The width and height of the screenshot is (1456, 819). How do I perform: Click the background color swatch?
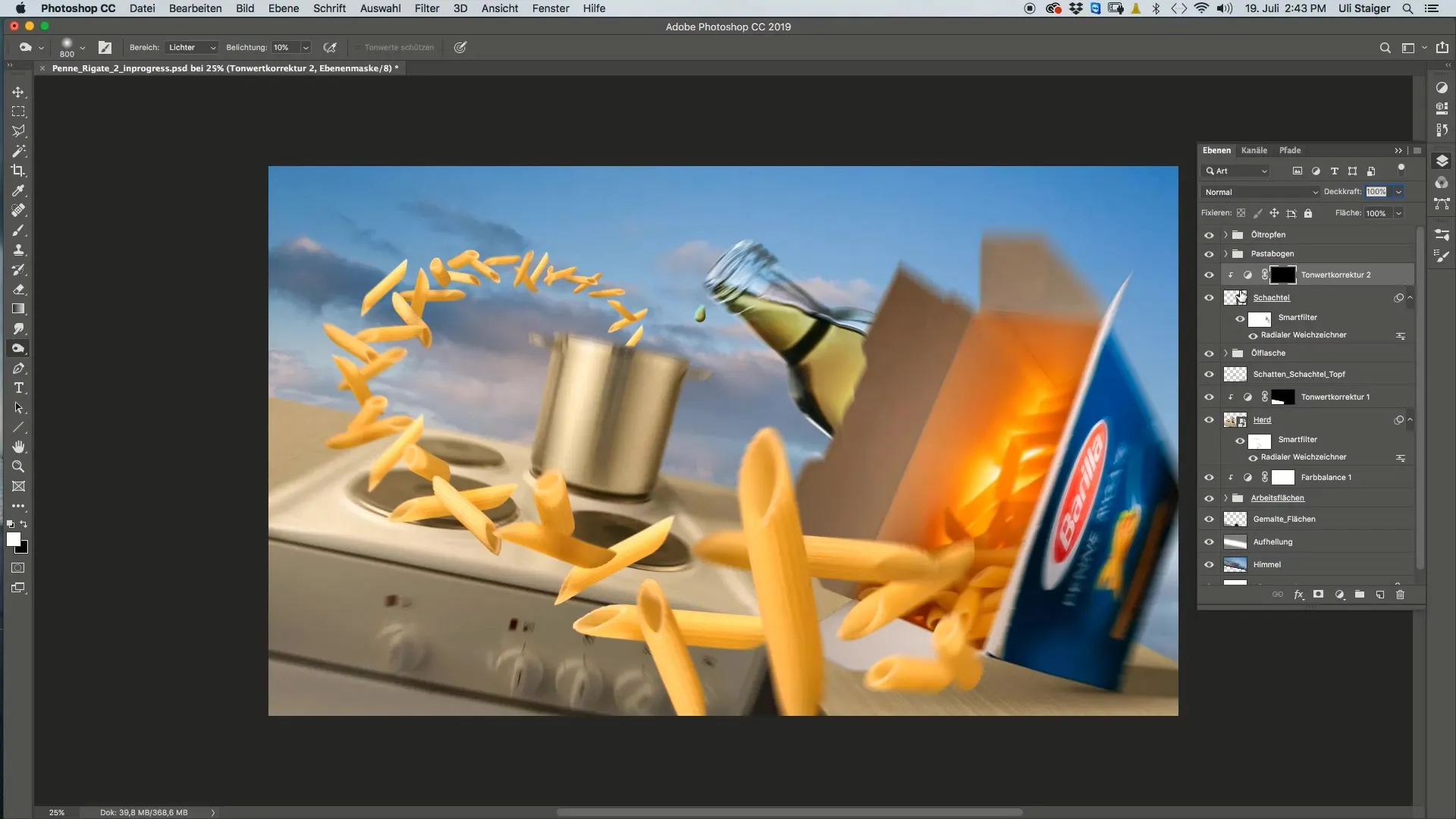coord(23,548)
